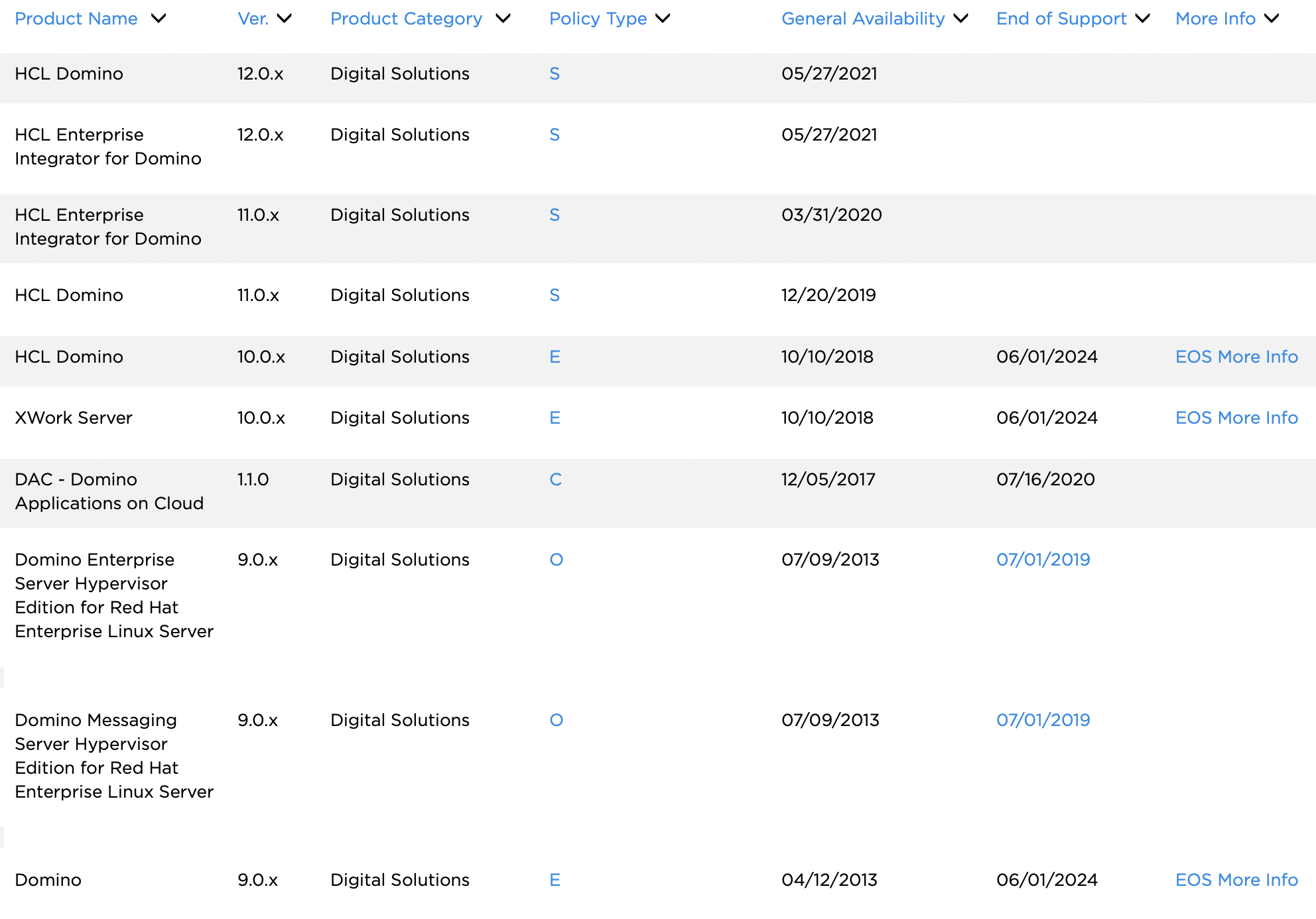1316x919 pixels.
Task: Click 07/01/2019 date for Domino Enterprise Server
Action: (1043, 560)
